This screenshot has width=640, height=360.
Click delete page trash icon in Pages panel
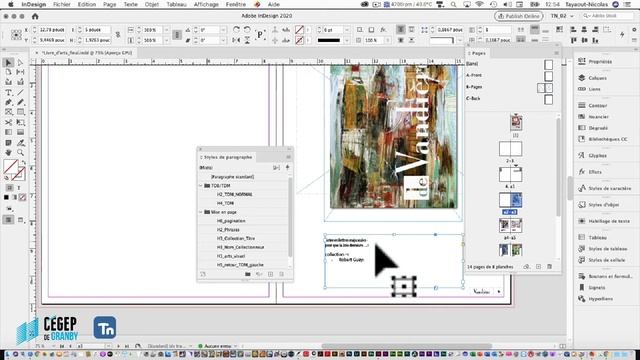(x=549, y=267)
